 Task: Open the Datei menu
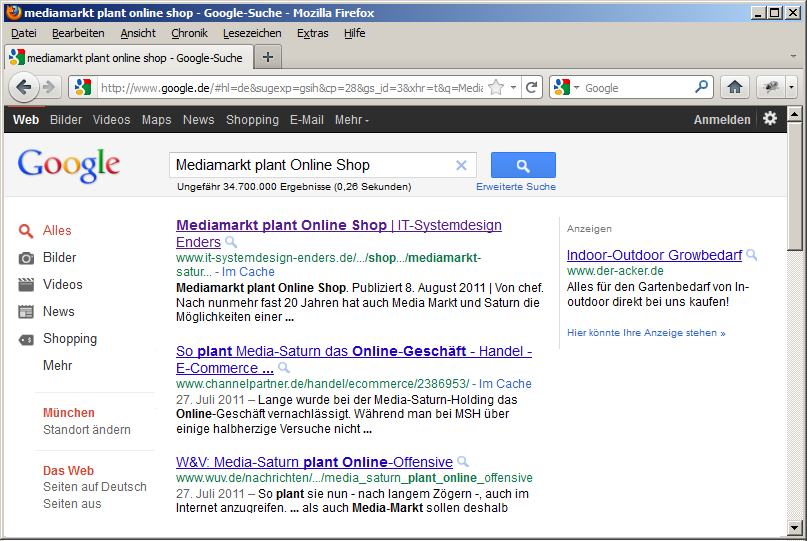coord(24,33)
